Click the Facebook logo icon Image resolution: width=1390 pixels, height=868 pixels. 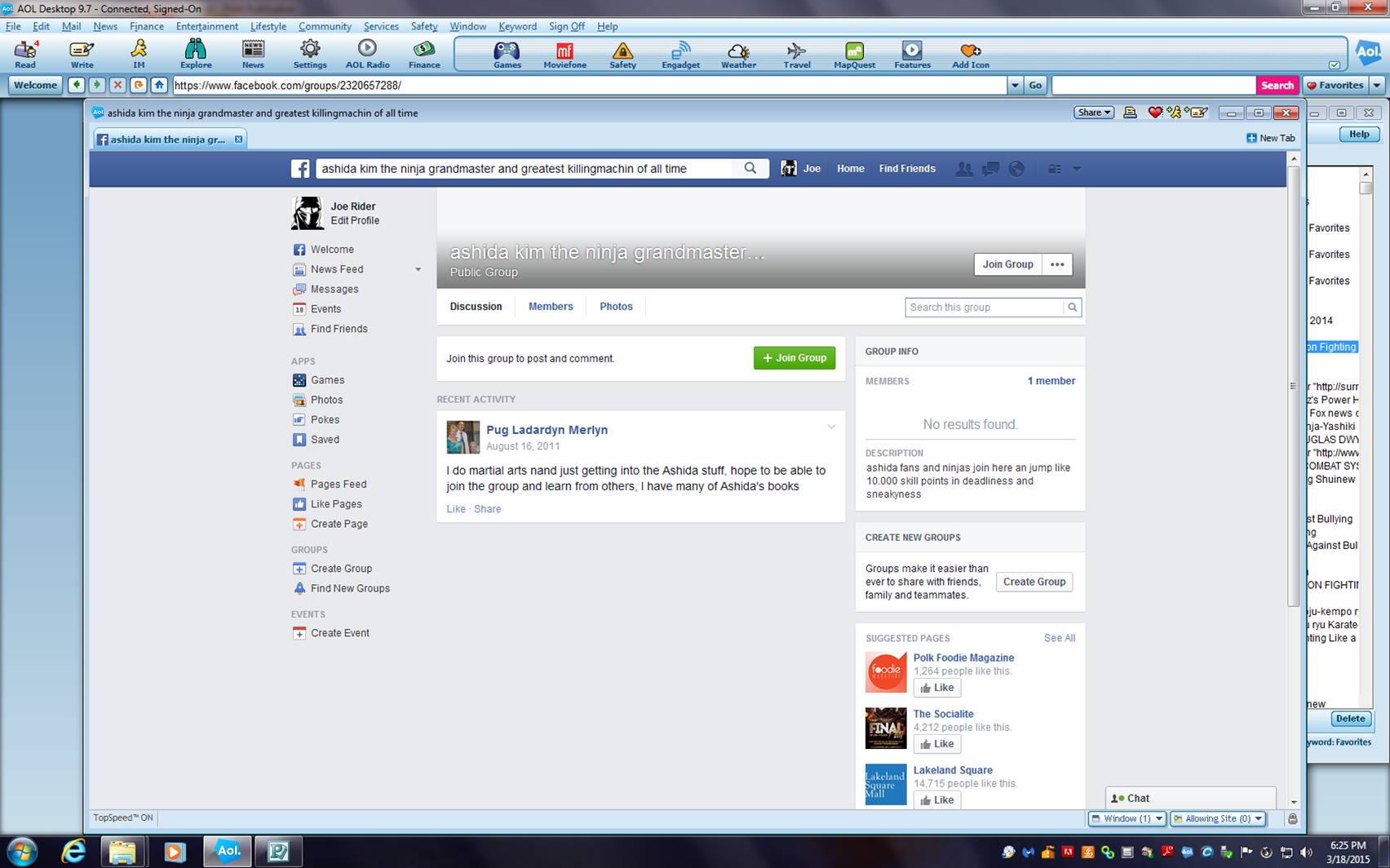[300, 169]
